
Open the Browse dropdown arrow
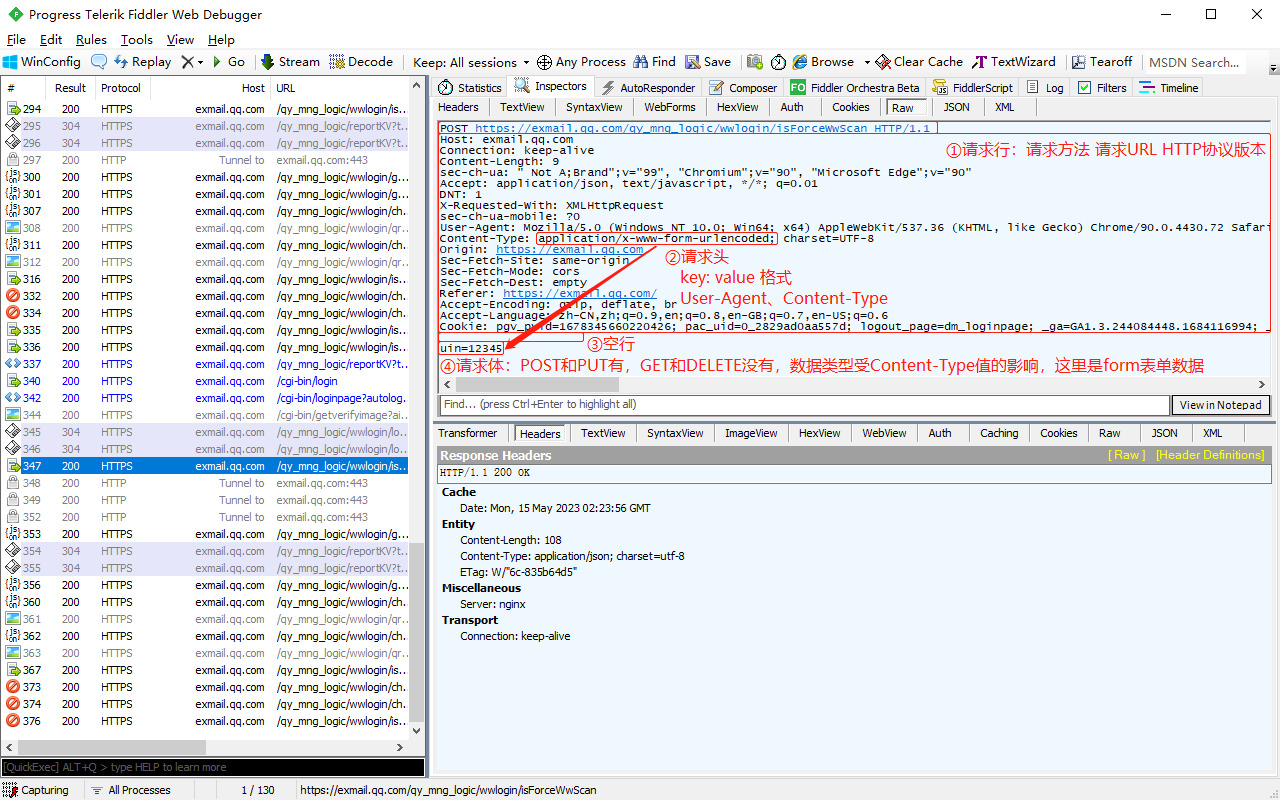867,62
